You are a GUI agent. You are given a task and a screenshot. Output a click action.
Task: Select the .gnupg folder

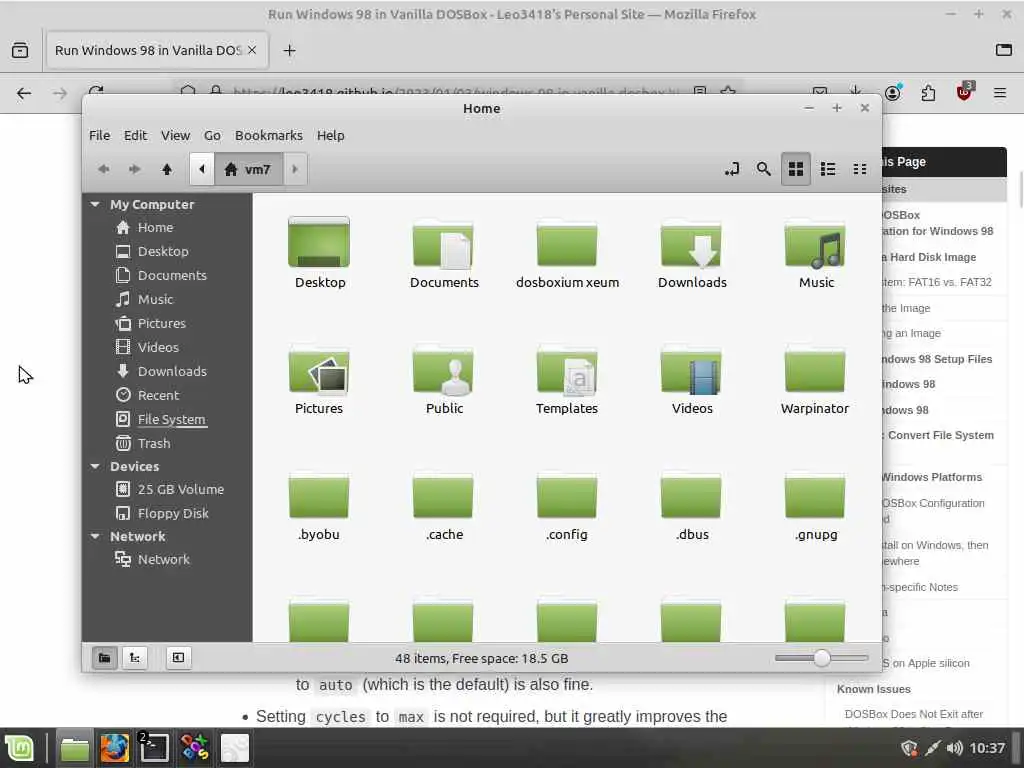(815, 496)
